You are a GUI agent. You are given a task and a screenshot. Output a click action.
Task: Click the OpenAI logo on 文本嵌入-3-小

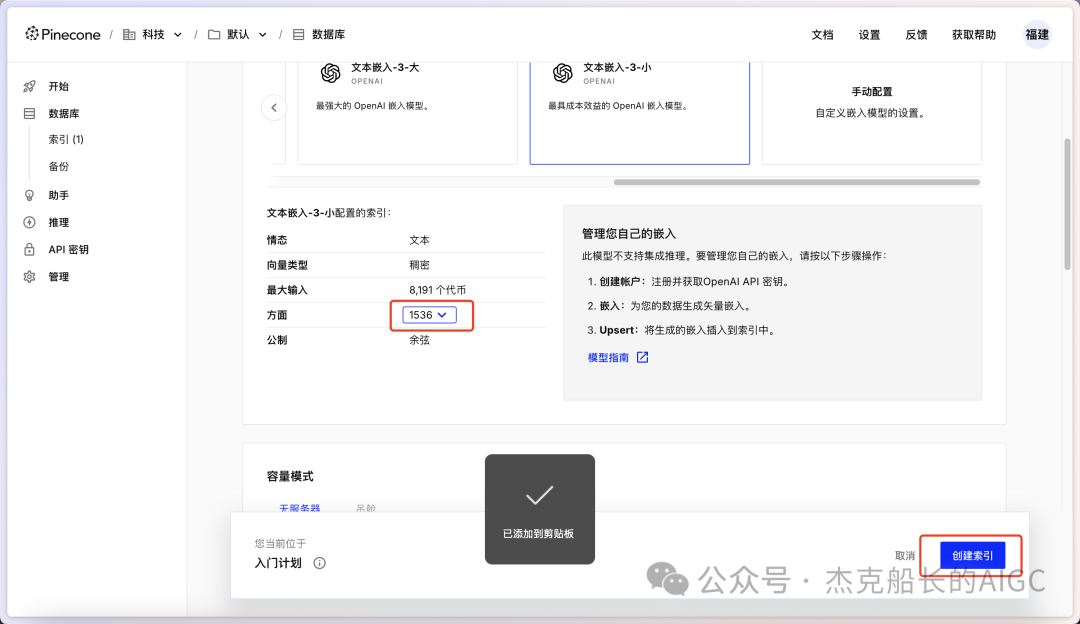point(563,73)
